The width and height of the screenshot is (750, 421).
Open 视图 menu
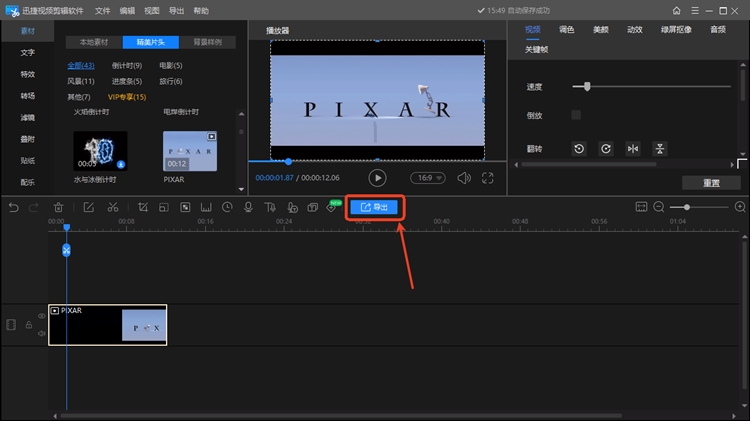tap(152, 11)
